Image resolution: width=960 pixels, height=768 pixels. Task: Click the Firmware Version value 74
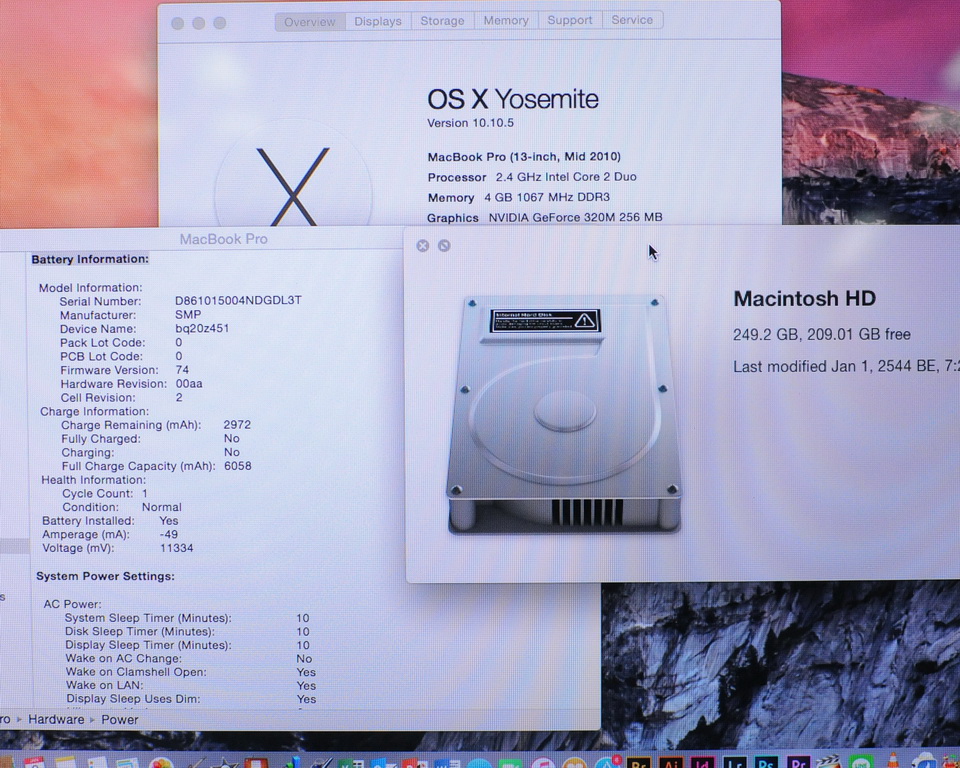click(x=182, y=370)
